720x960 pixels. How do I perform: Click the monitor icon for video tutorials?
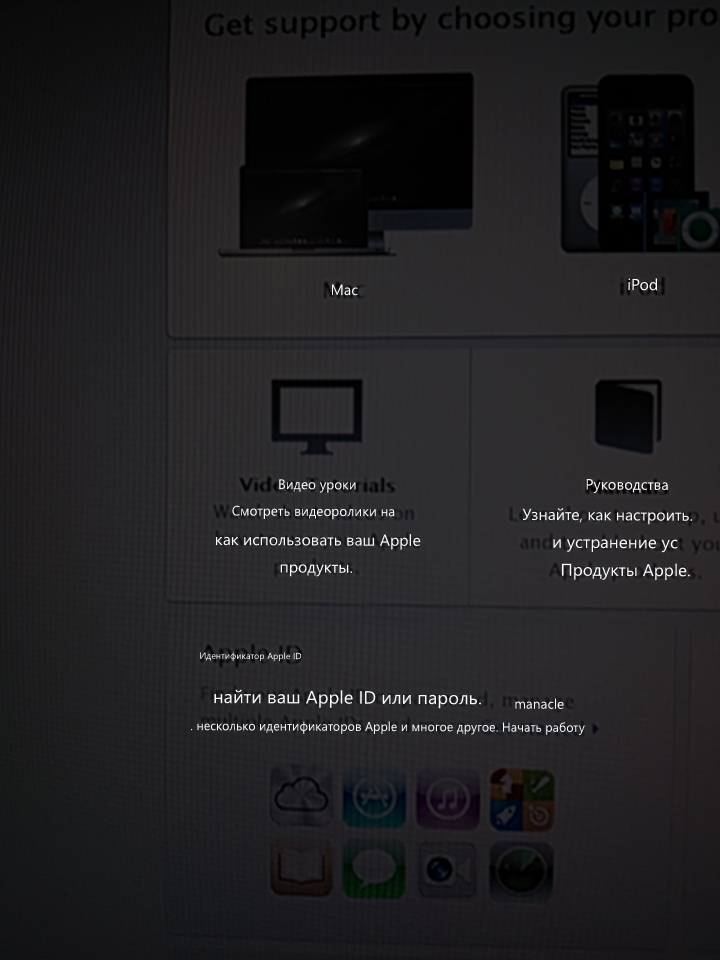coord(317,417)
